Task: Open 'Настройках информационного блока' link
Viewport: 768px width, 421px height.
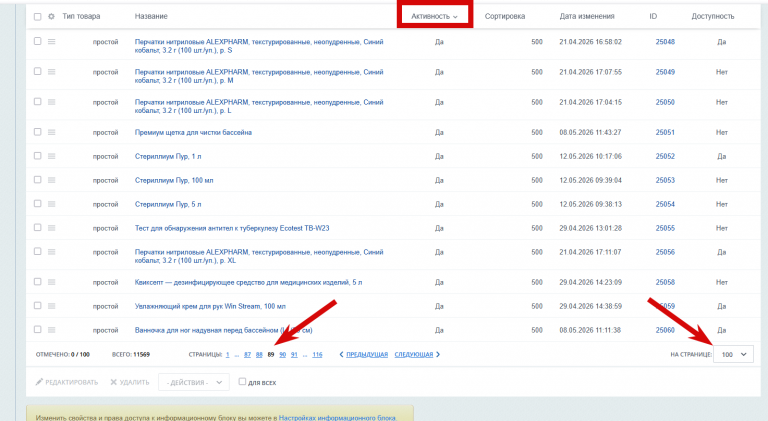Action: [x=337, y=418]
